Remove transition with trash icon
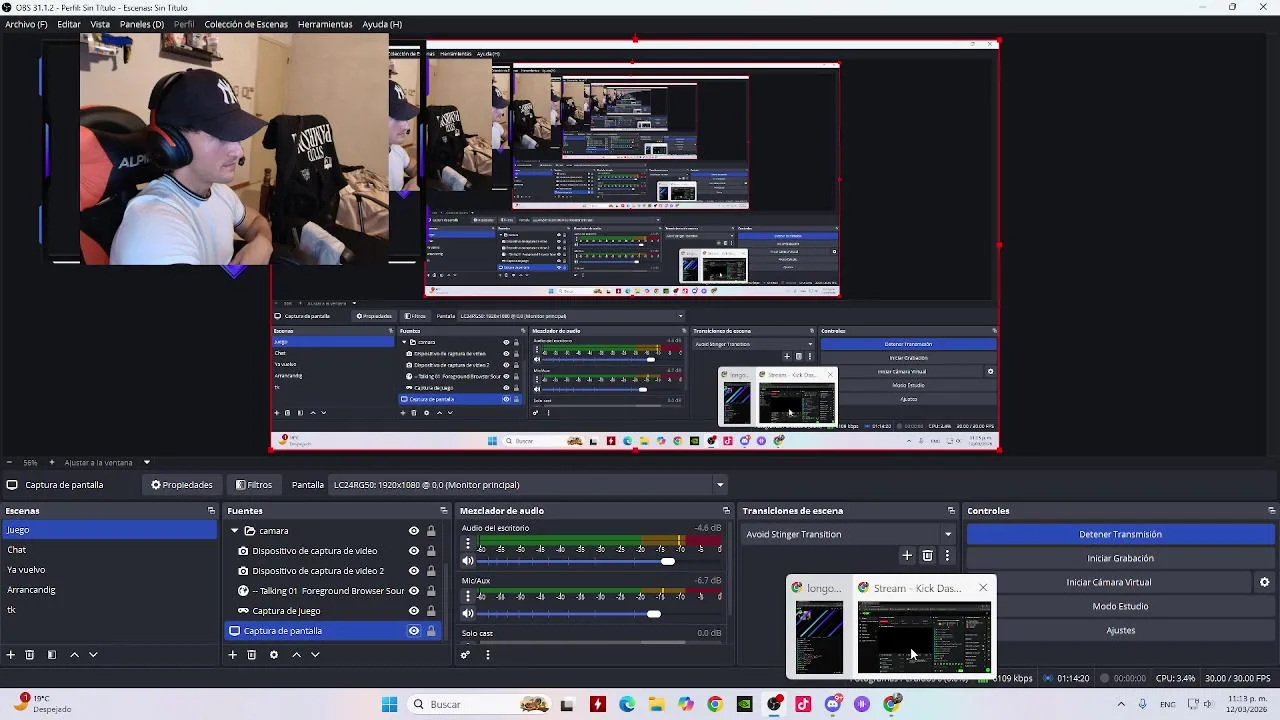The width and height of the screenshot is (1280, 720). click(928, 556)
